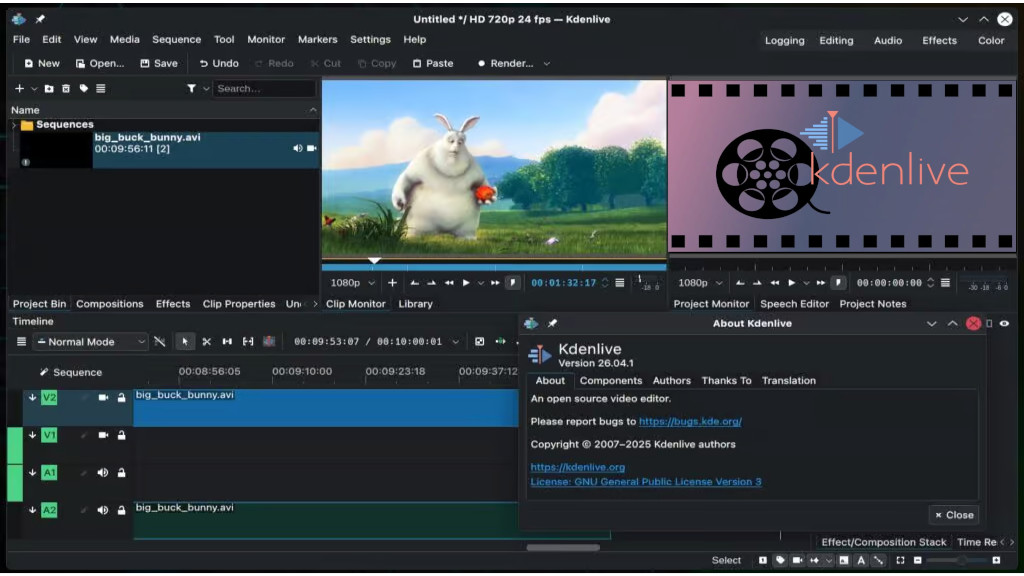Screen dimensions: 1024x576
Task: Click the zoom out minus icon in status bar
Action: [x=918, y=560]
